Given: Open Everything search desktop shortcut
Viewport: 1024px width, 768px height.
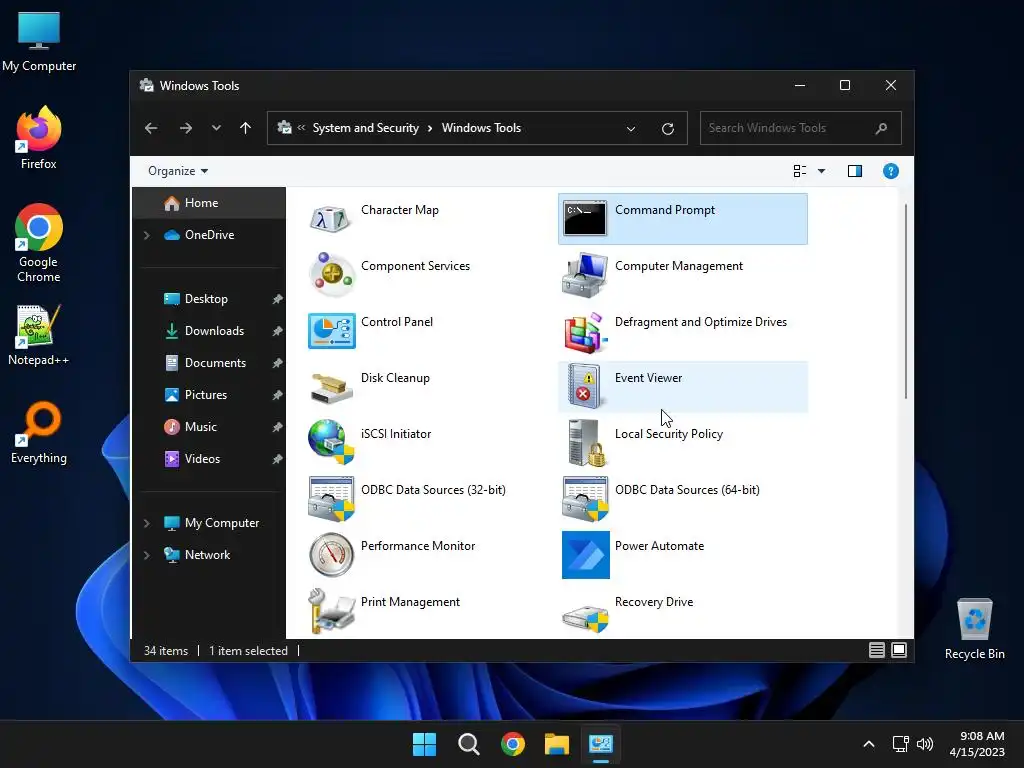Looking at the screenshot, I should pos(39,432).
